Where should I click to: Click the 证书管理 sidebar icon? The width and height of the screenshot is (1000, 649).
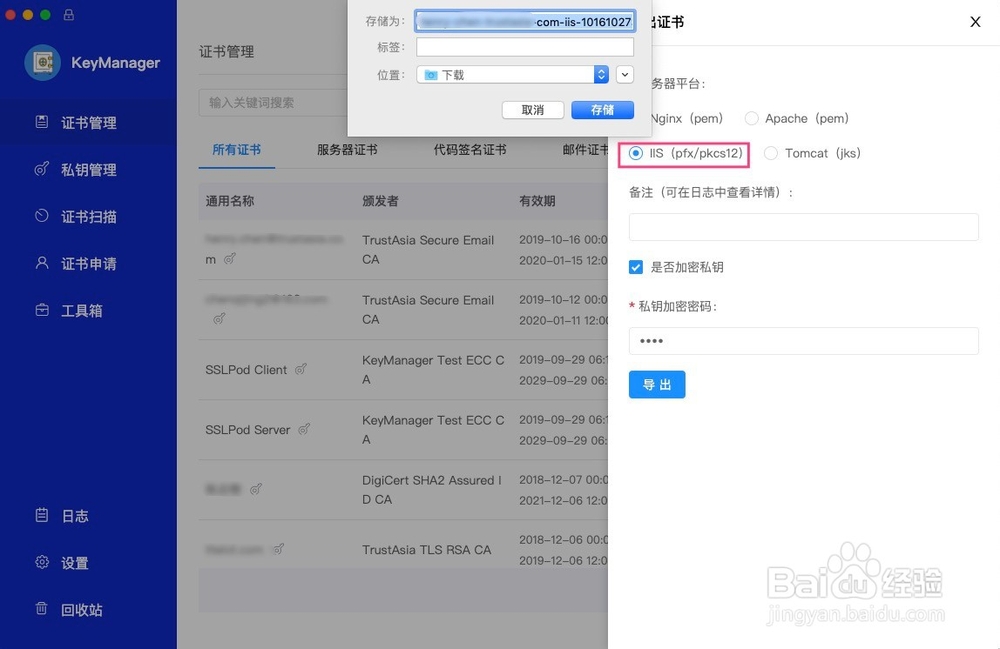[x=41, y=122]
